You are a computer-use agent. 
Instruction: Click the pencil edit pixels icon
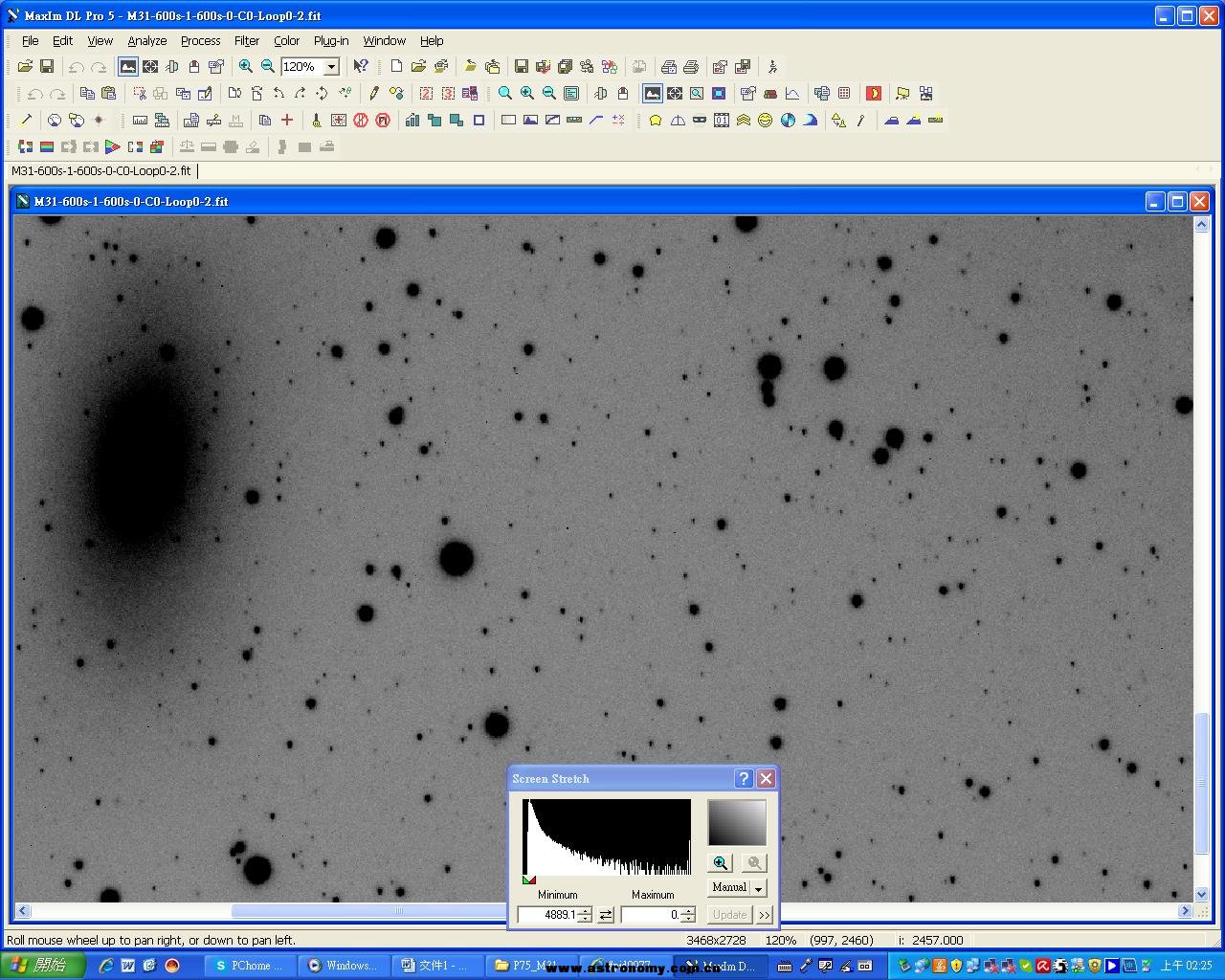tap(374, 93)
